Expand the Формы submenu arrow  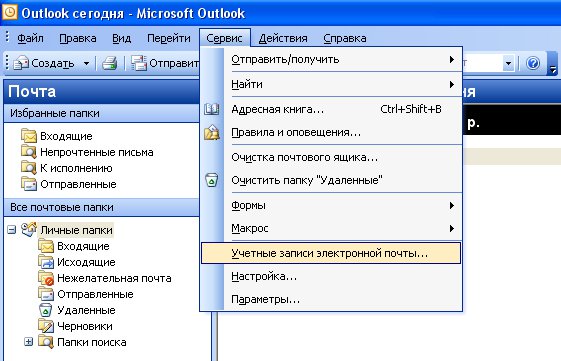click(x=452, y=205)
